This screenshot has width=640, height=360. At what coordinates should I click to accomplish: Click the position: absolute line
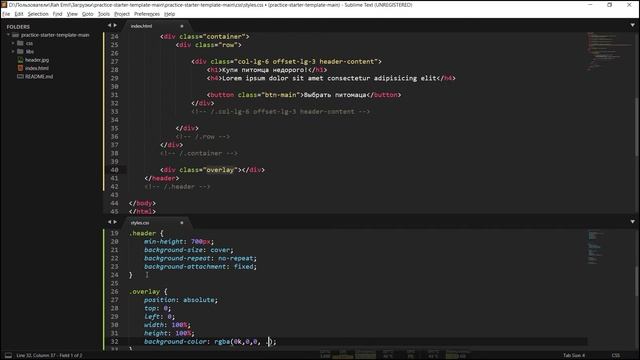pyautogui.click(x=181, y=300)
